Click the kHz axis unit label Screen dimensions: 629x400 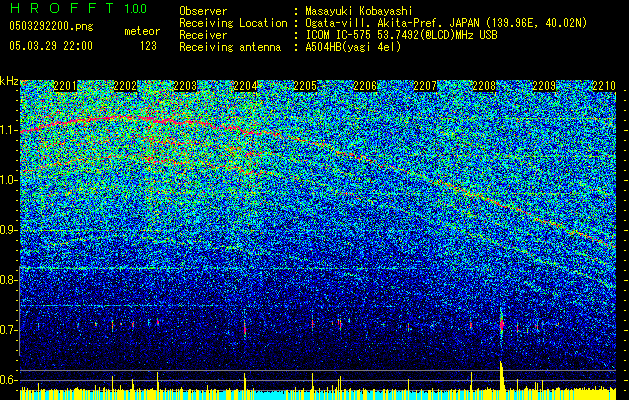pos(9,82)
